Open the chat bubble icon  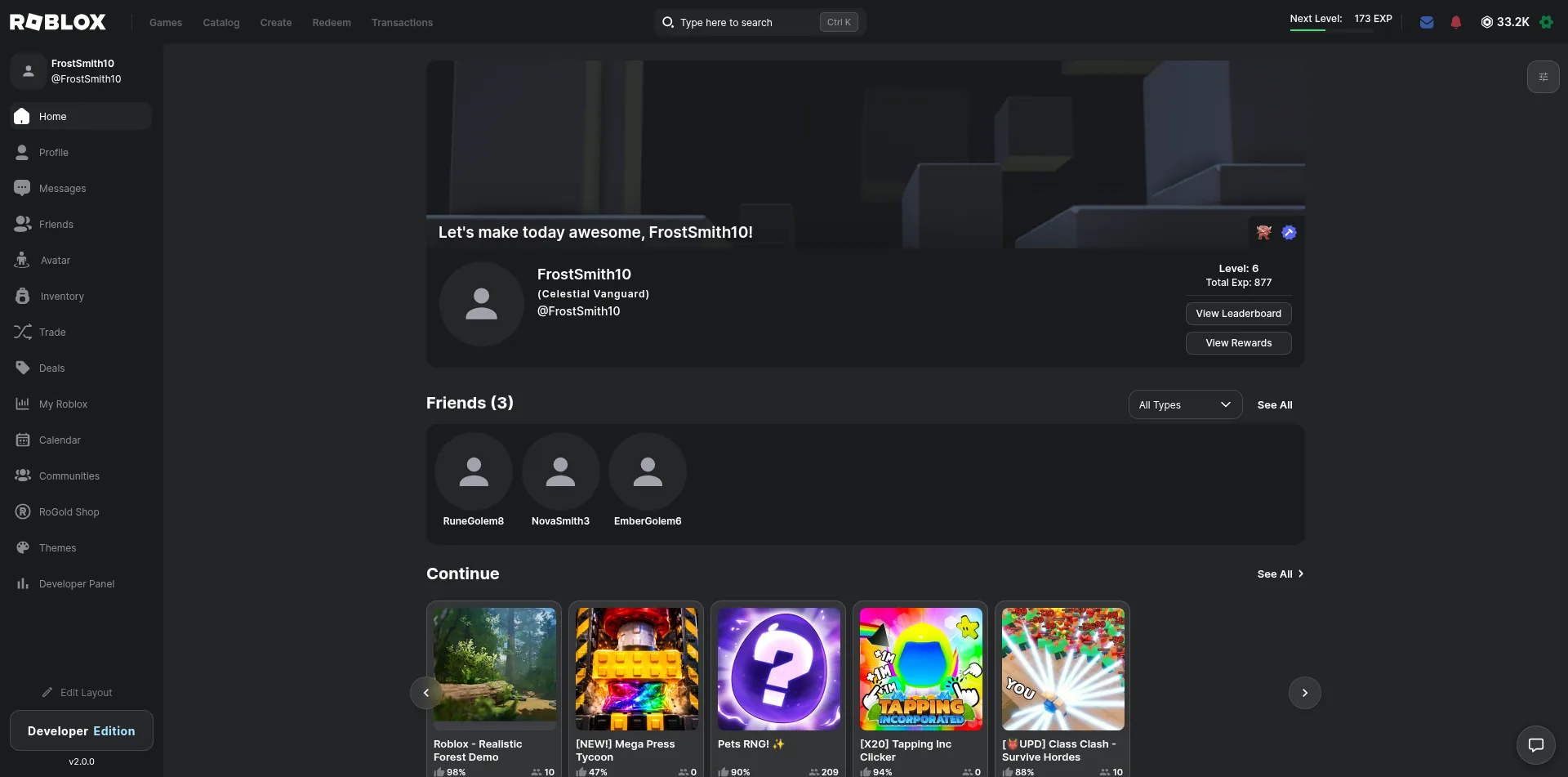(1536, 745)
